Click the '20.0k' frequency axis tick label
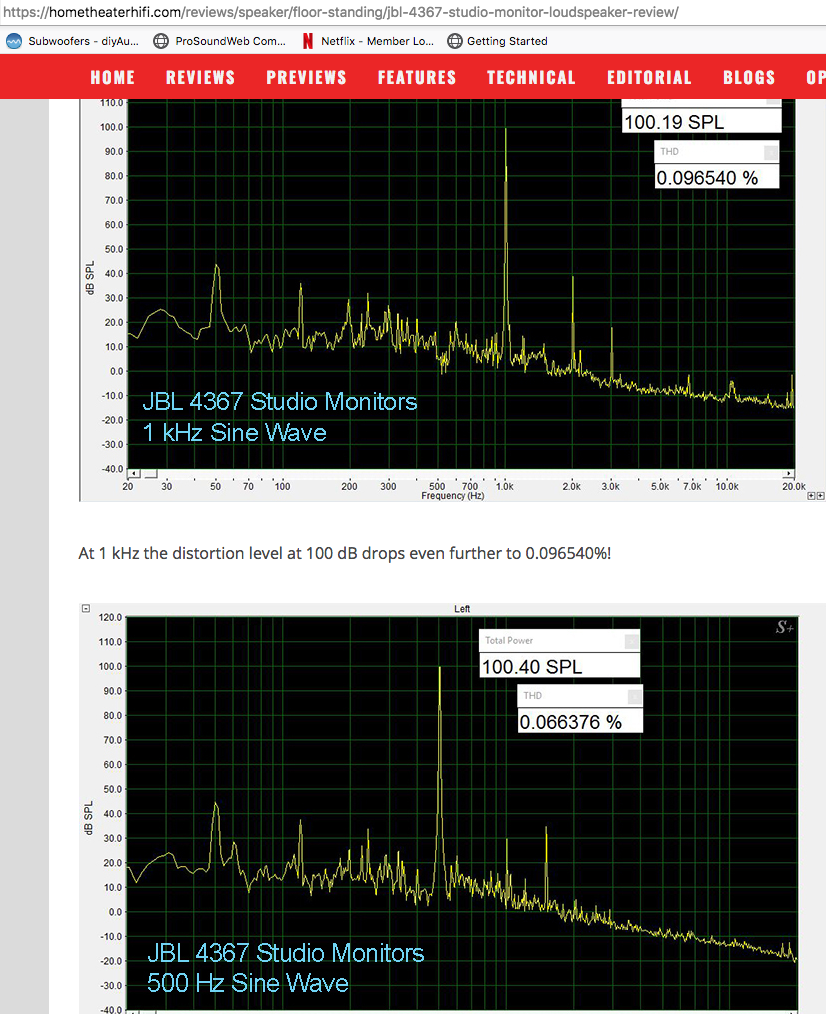This screenshot has width=826, height=1014. point(794,486)
